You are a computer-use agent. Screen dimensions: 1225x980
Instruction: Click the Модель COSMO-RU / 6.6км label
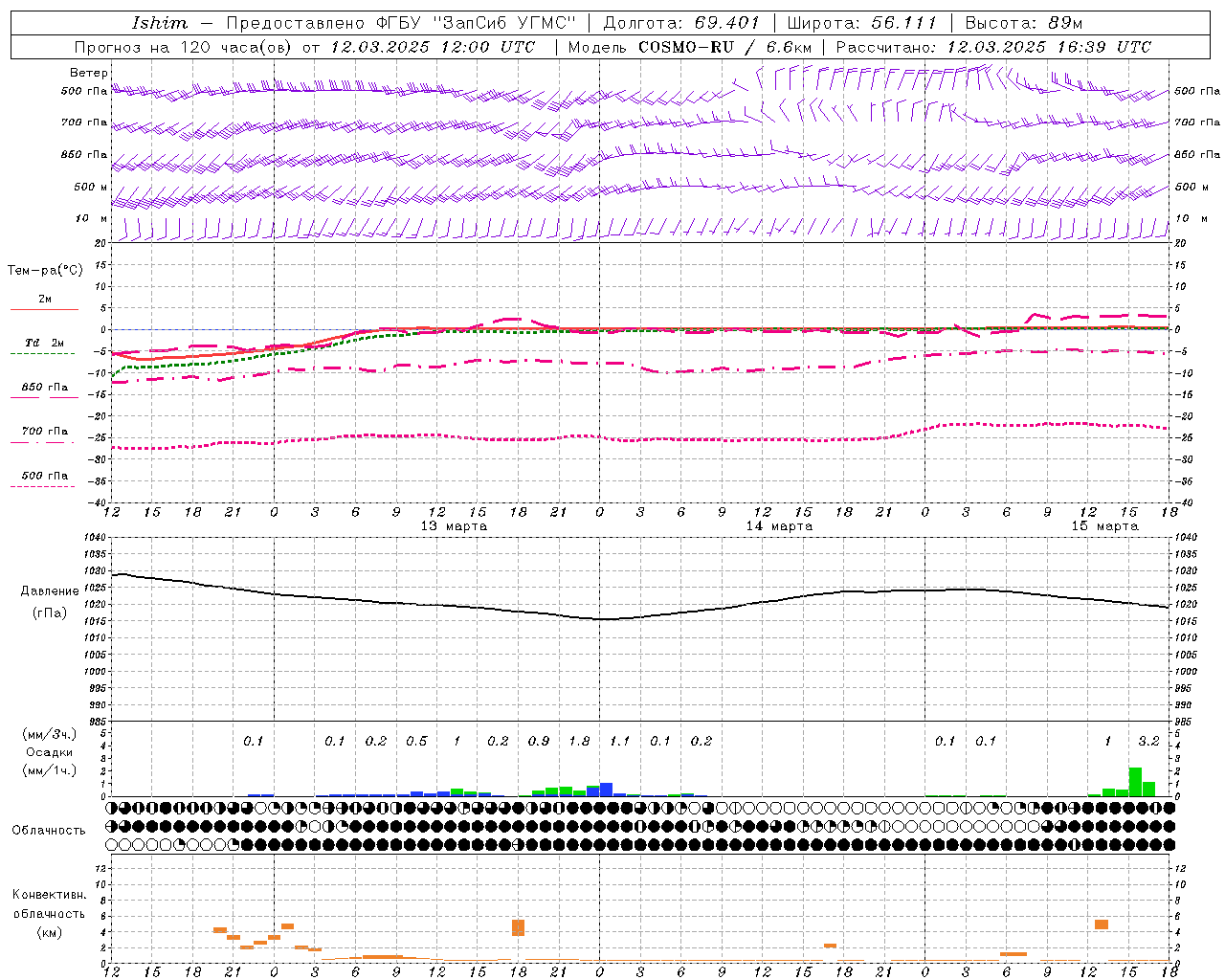[x=690, y=47]
